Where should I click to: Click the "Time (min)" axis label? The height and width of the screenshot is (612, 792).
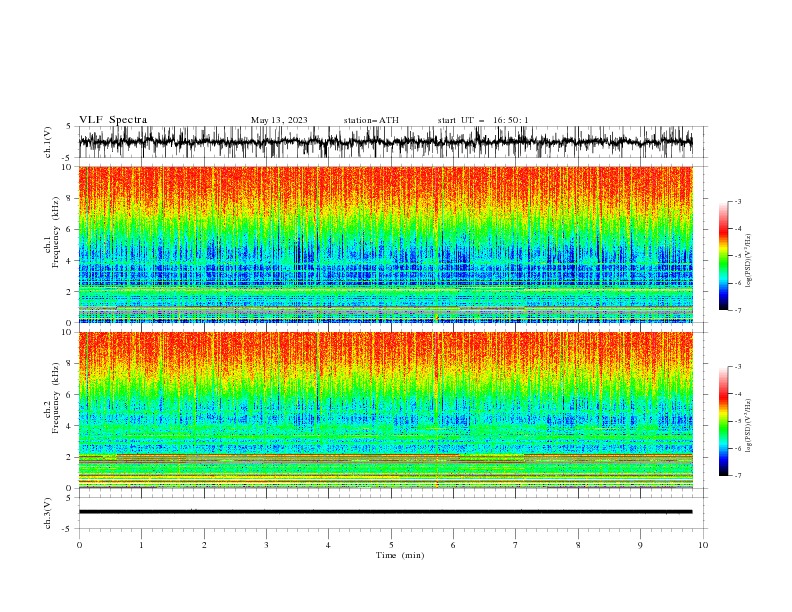click(x=400, y=555)
